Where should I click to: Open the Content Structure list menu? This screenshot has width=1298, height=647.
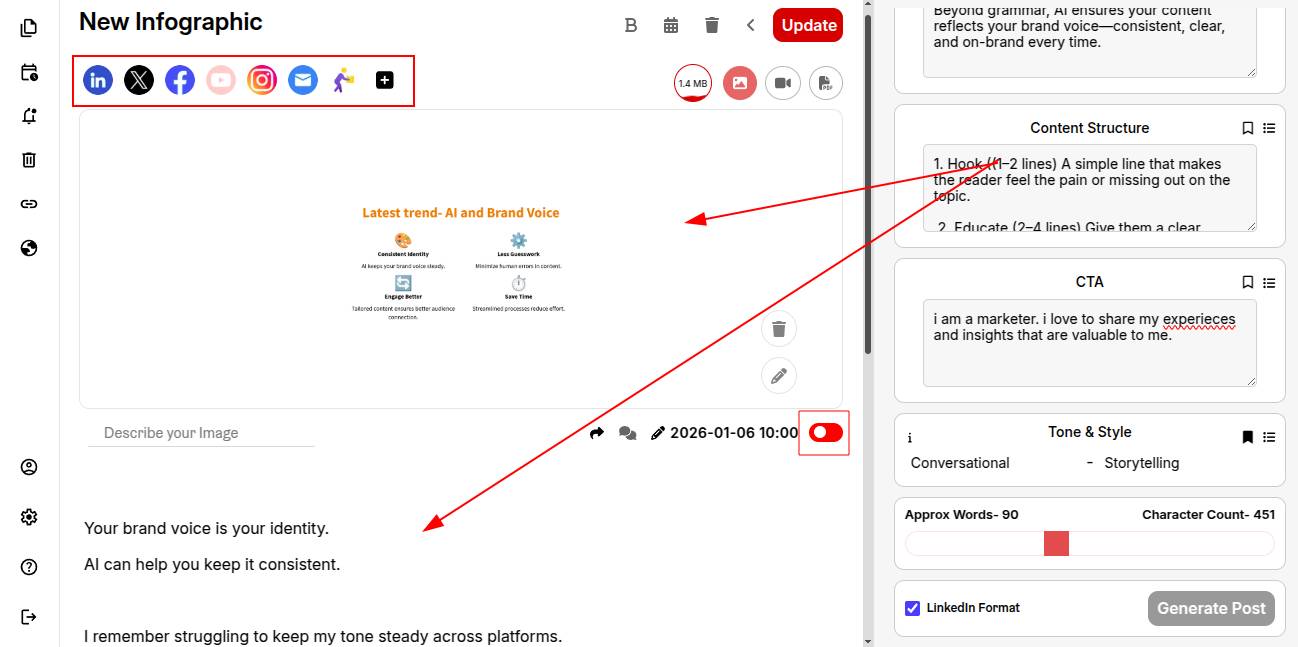1269,128
